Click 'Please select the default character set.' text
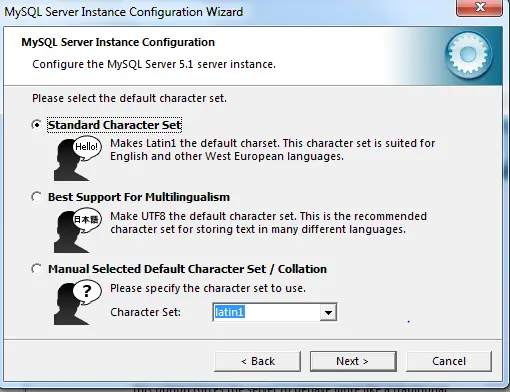Image resolution: width=510 pixels, height=392 pixels. [129, 98]
